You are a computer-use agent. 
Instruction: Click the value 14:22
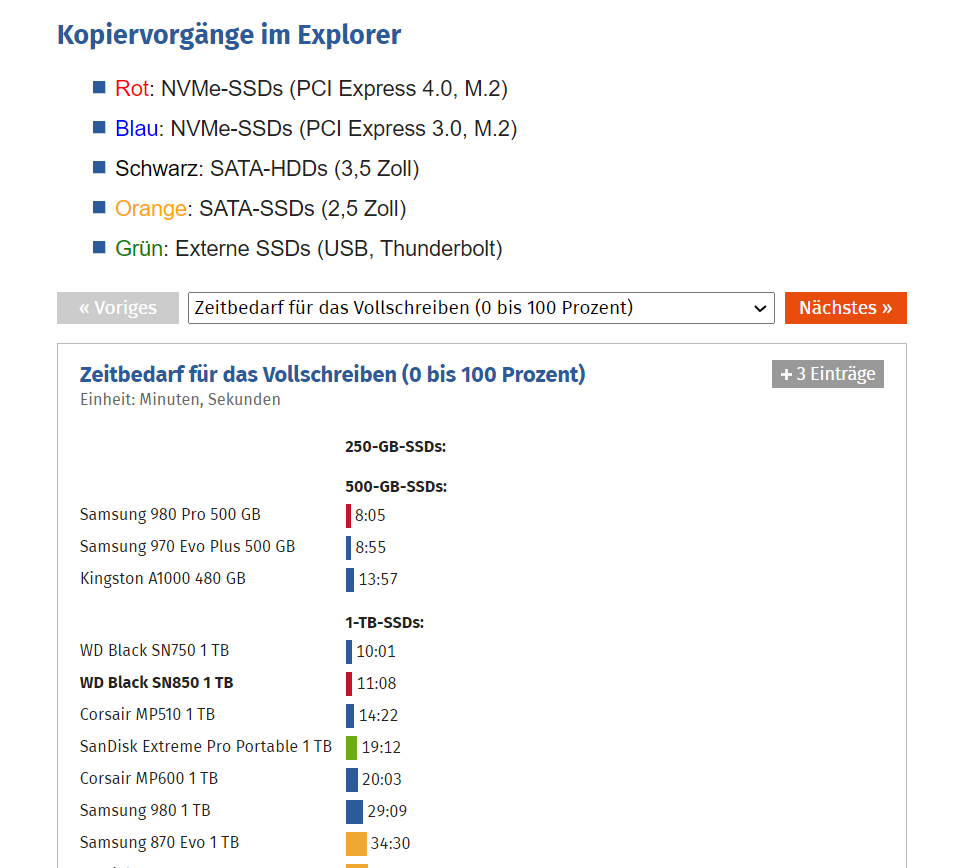click(x=378, y=716)
